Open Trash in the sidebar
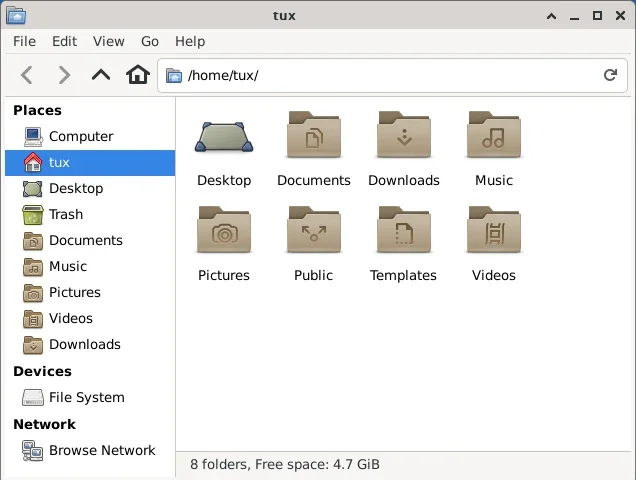 pyautogui.click(x=66, y=214)
